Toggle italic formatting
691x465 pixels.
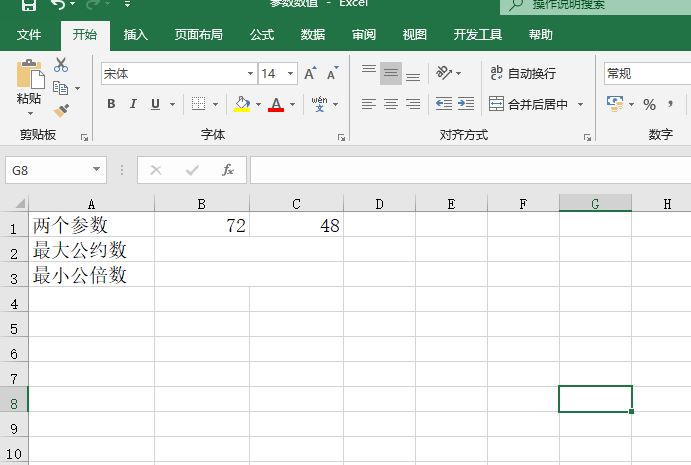133,104
